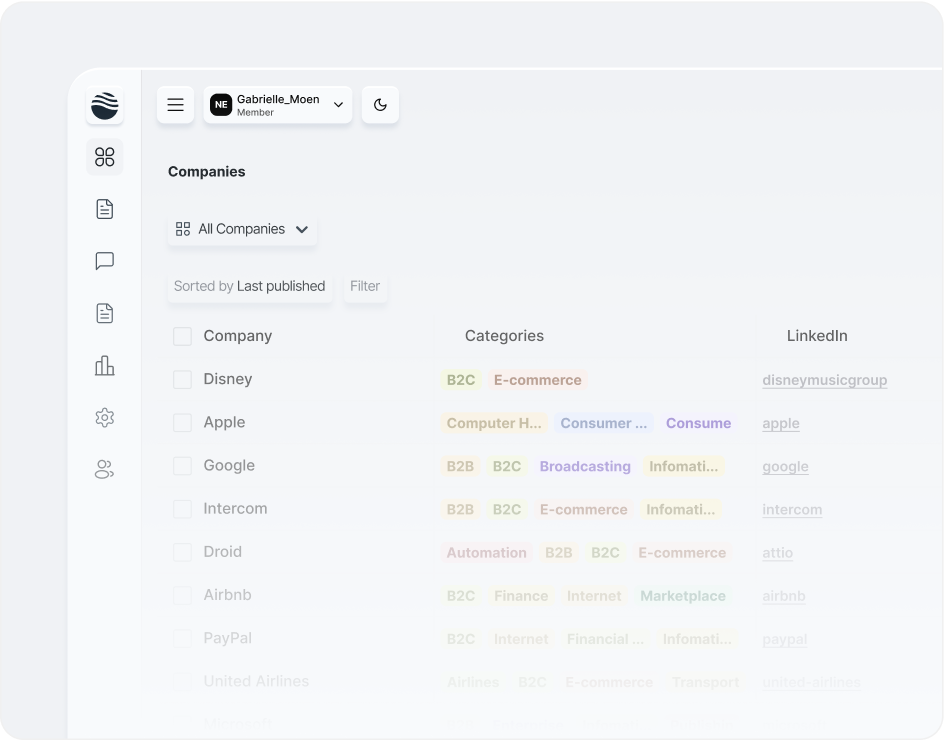Open the paypal LinkedIn link
This screenshot has width=944, height=740.
[784, 639]
